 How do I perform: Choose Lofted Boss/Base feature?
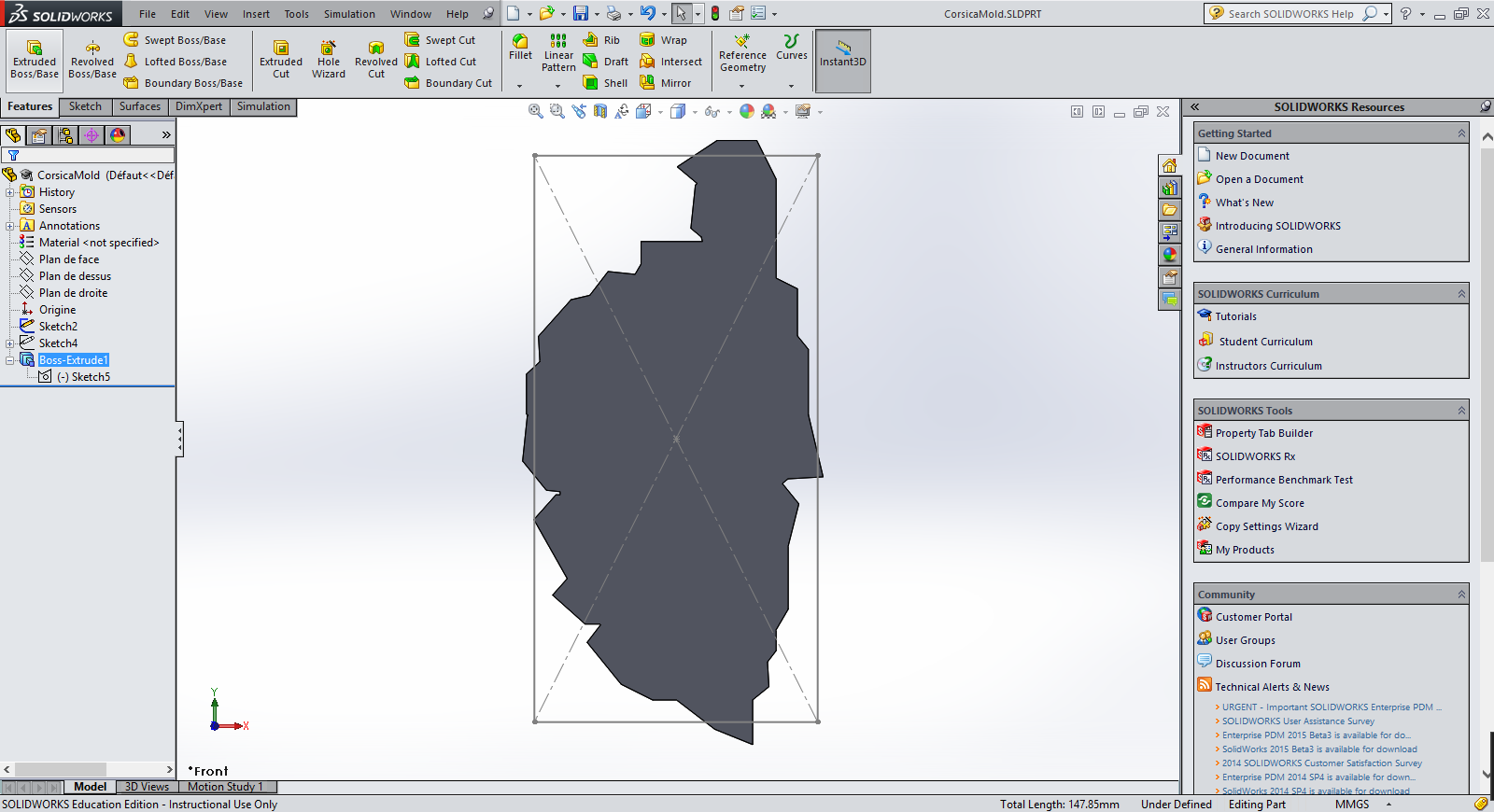pyautogui.click(x=175, y=62)
